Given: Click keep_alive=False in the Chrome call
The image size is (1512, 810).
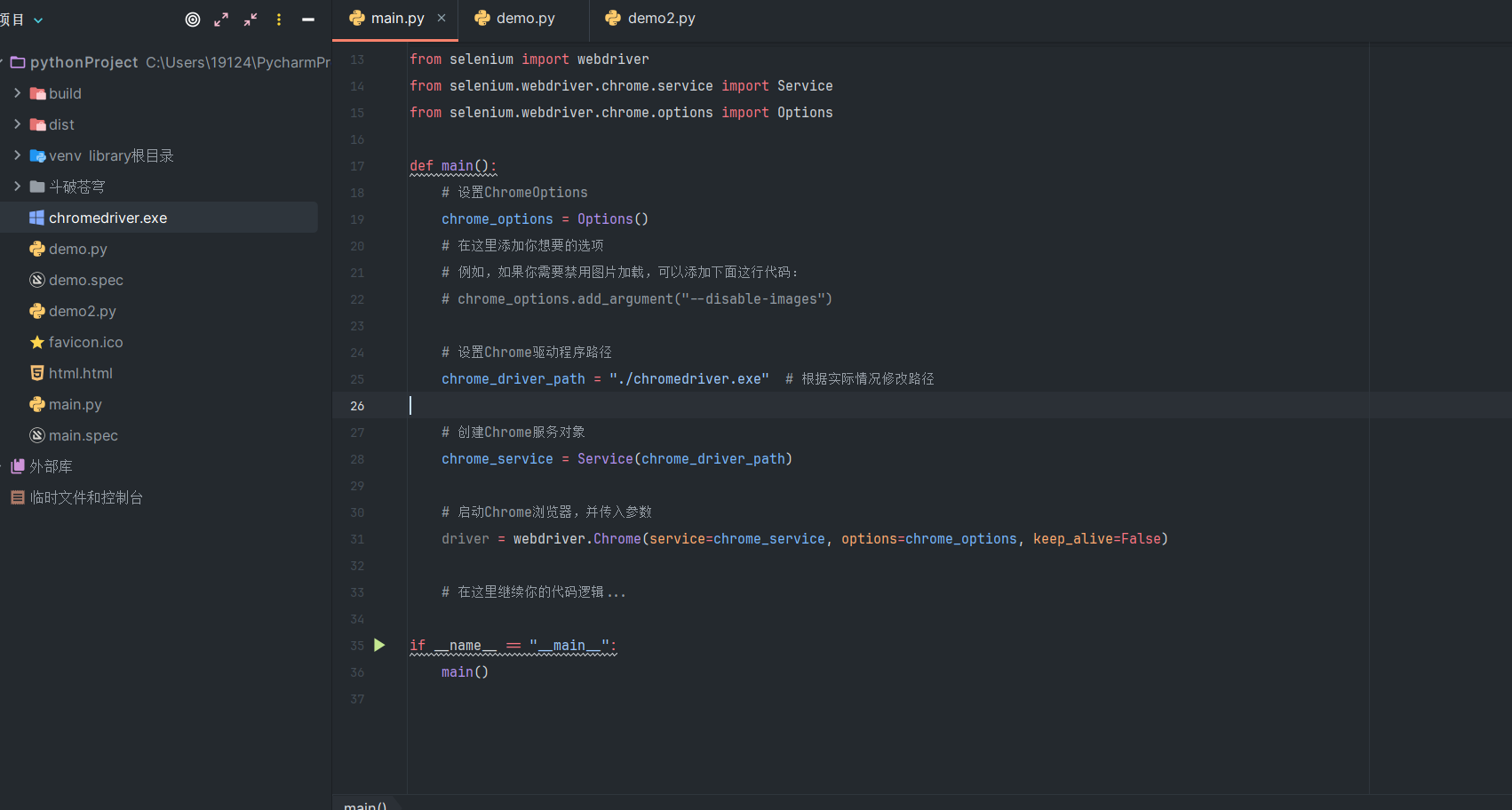Looking at the screenshot, I should (1097, 539).
